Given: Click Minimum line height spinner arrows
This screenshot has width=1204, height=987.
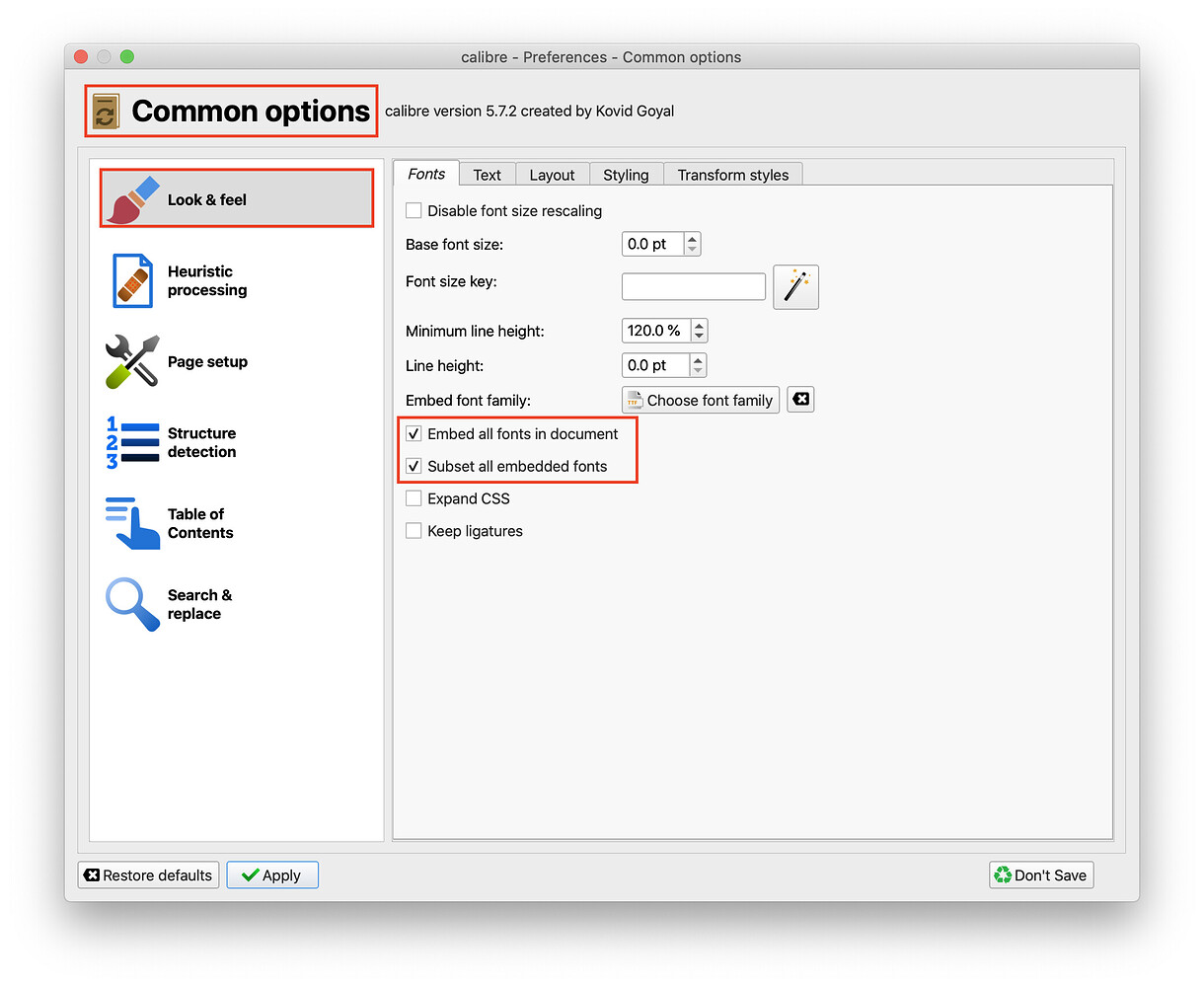Looking at the screenshot, I should point(699,331).
